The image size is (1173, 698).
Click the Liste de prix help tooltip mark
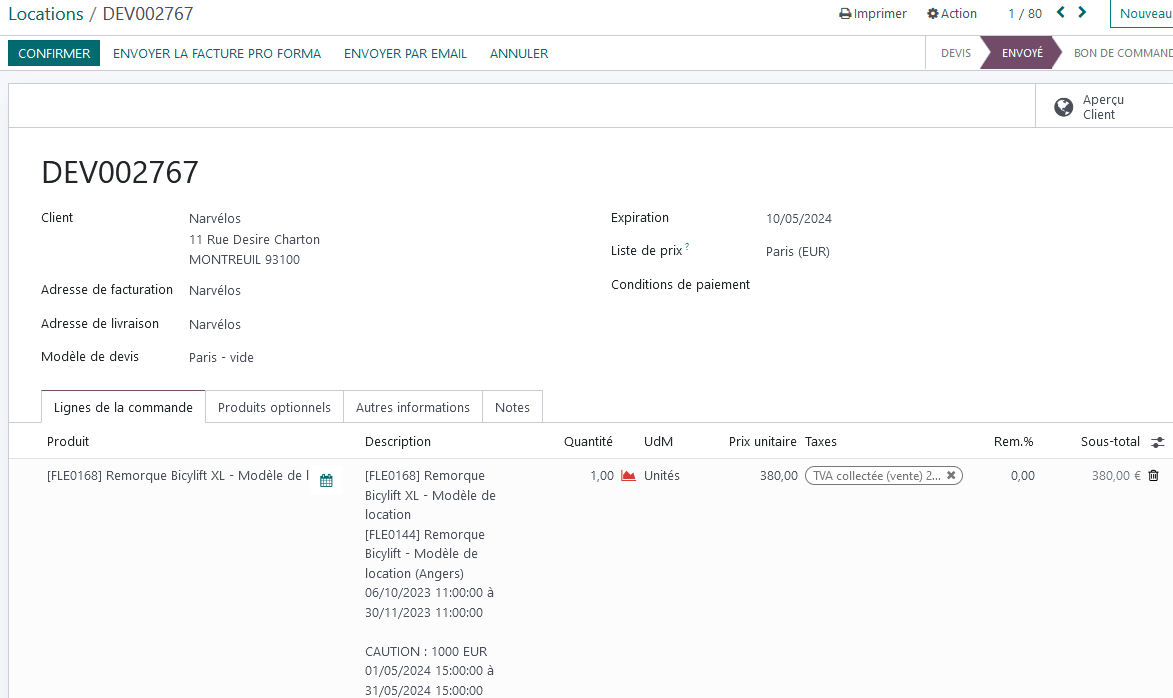coord(687,245)
